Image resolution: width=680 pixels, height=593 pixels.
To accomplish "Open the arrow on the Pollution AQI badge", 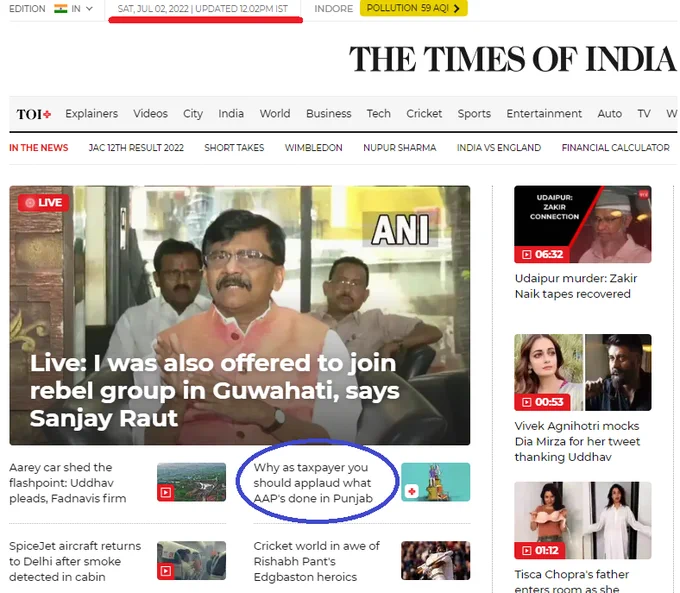I will point(456,8).
